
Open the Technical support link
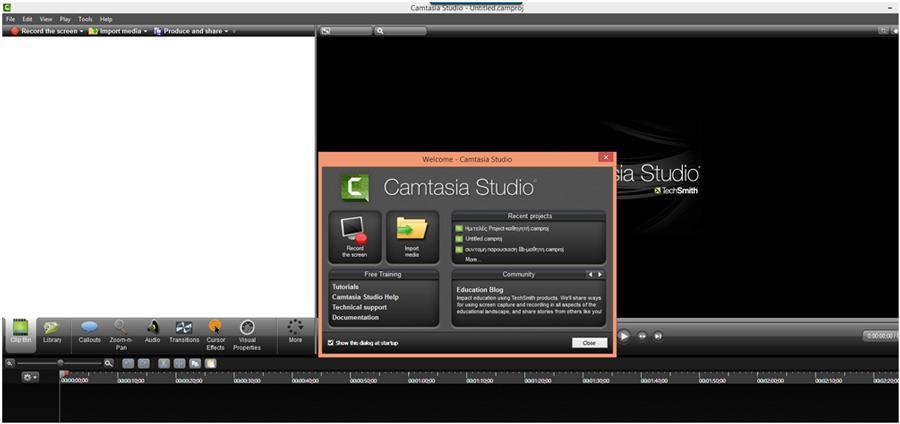tap(359, 307)
